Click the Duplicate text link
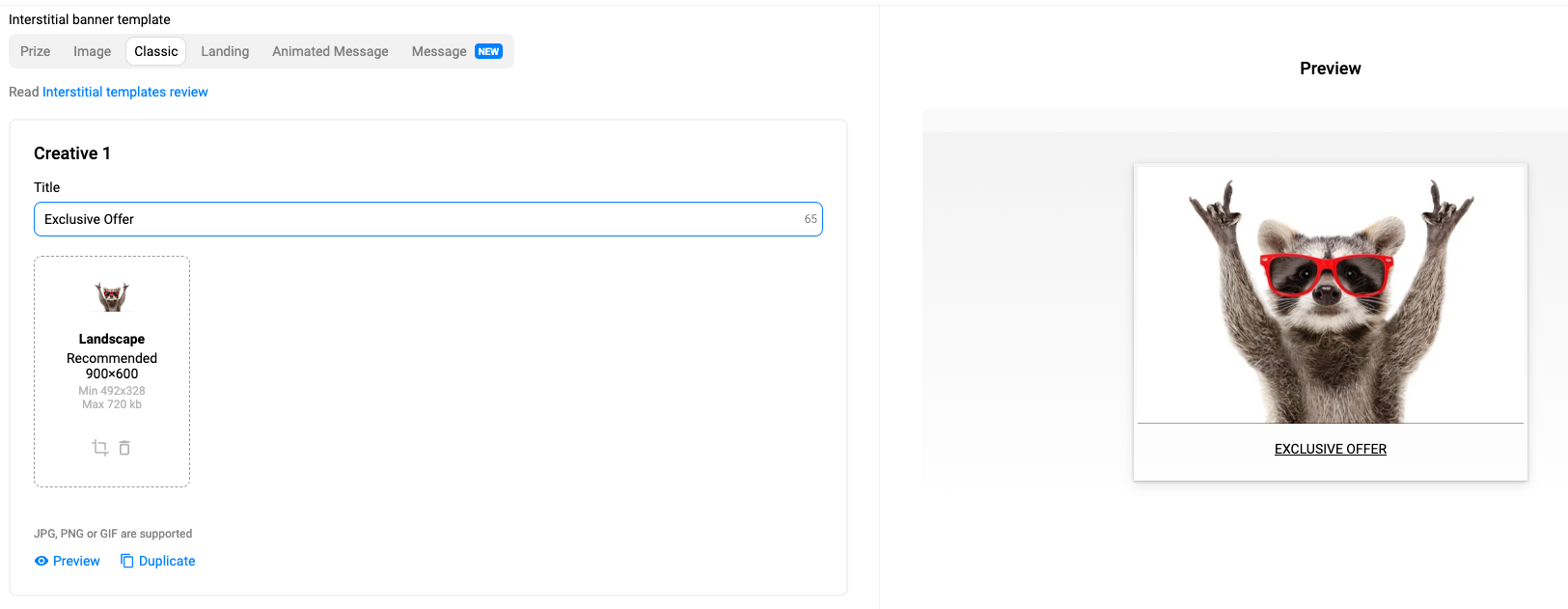Viewport: 1568px width, 609px height. [167, 561]
